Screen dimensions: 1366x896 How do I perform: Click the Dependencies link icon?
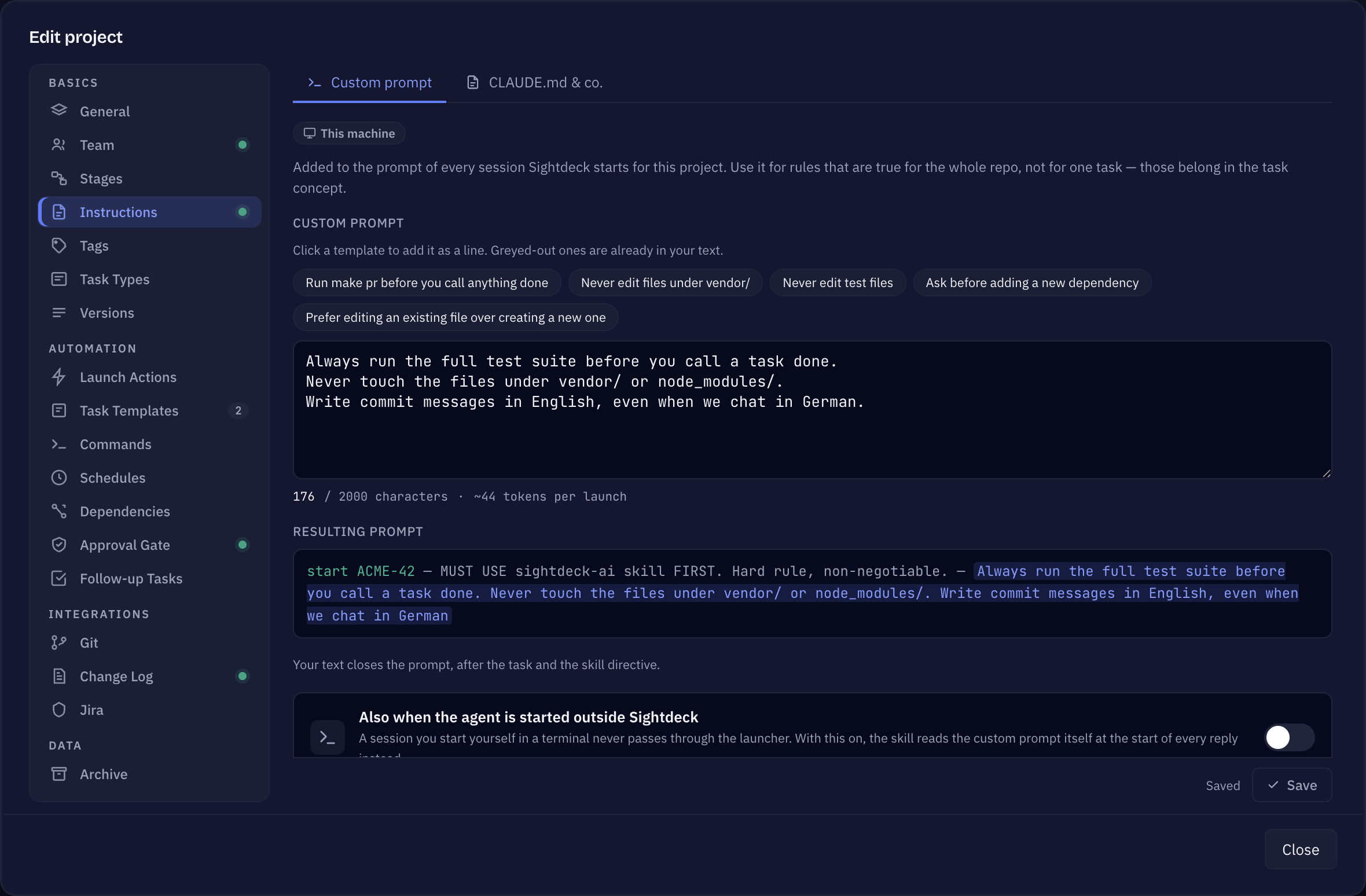coord(59,511)
